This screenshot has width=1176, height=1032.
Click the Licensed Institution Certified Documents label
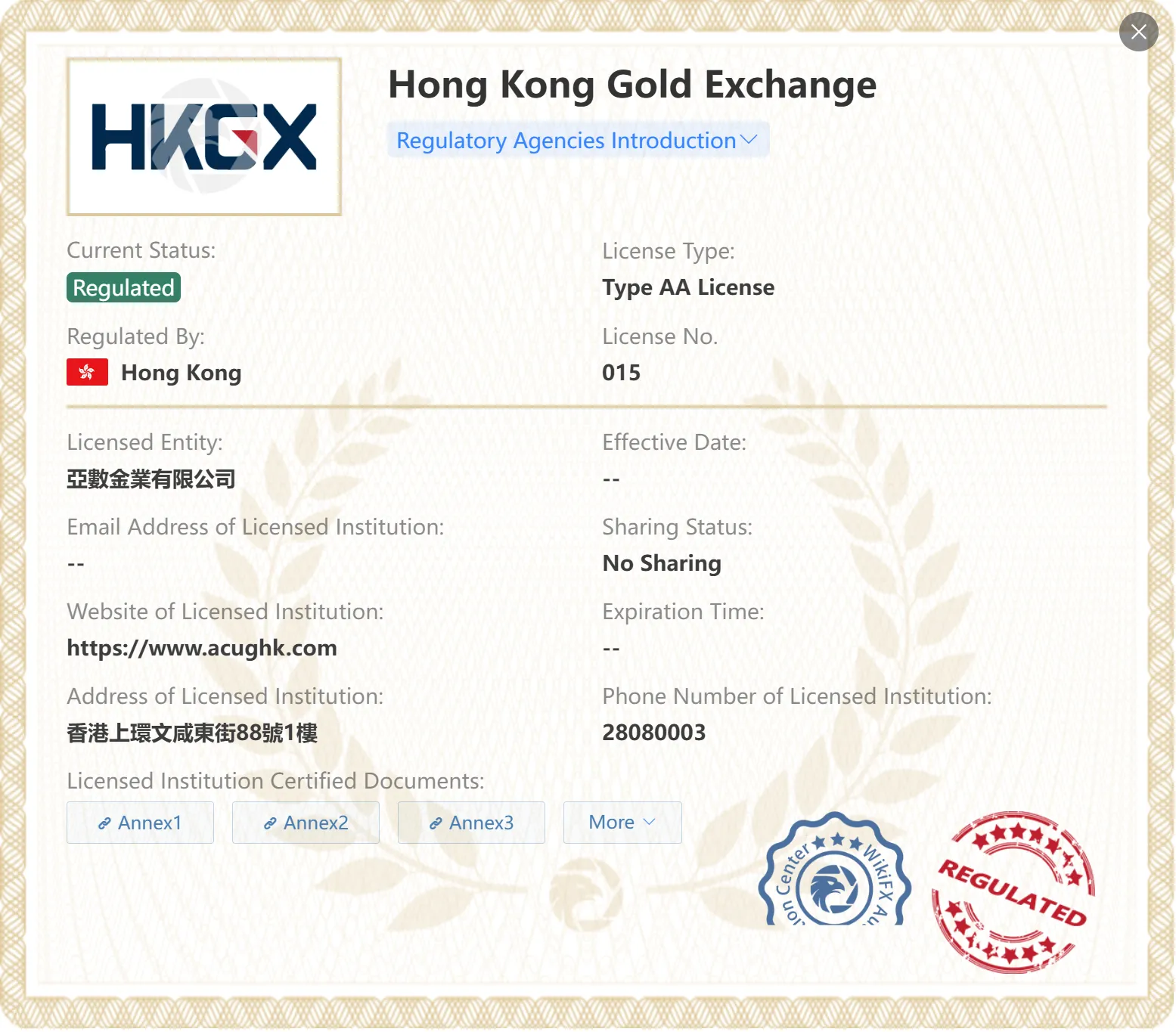[x=276, y=781]
